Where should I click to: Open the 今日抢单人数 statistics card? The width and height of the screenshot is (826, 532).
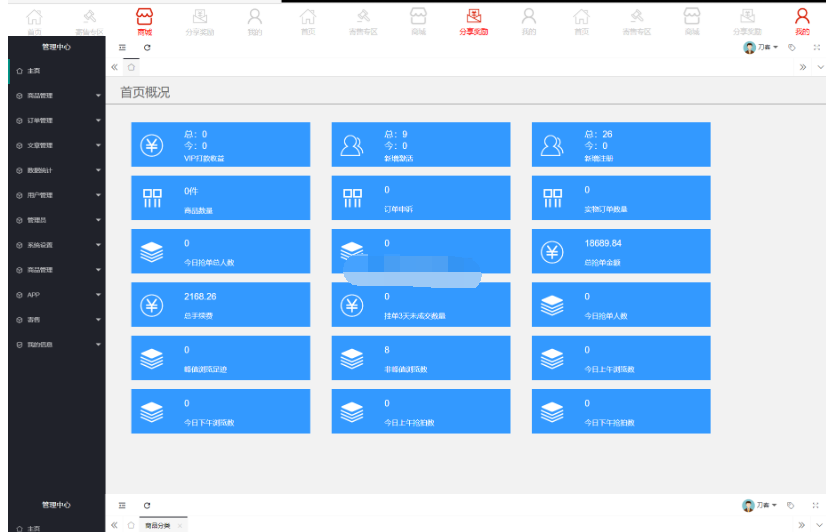(x=620, y=305)
